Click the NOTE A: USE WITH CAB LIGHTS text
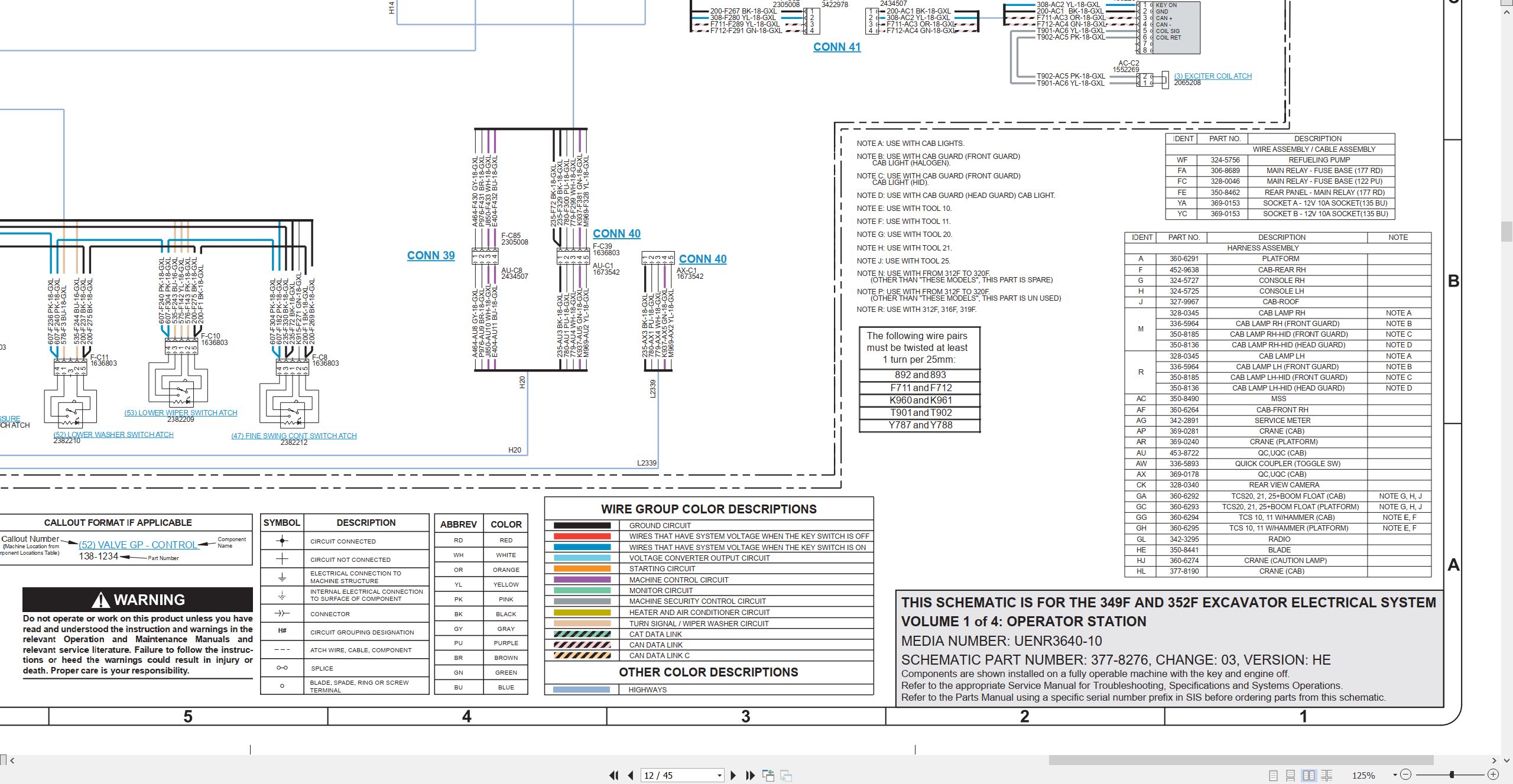This screenshot has width=1513, height=784. coord(910,144)
